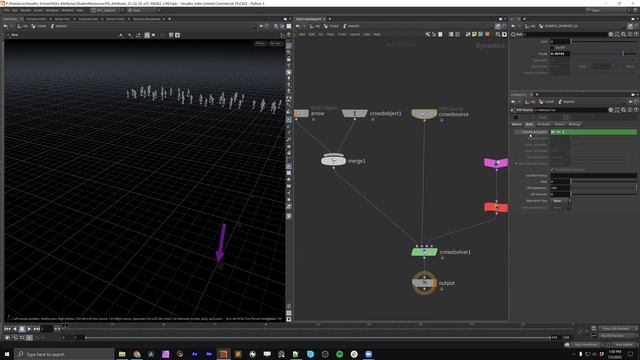Click the sticky note icon in network toolbar
Screen dimensions: 640x360
tap(474, 35)
